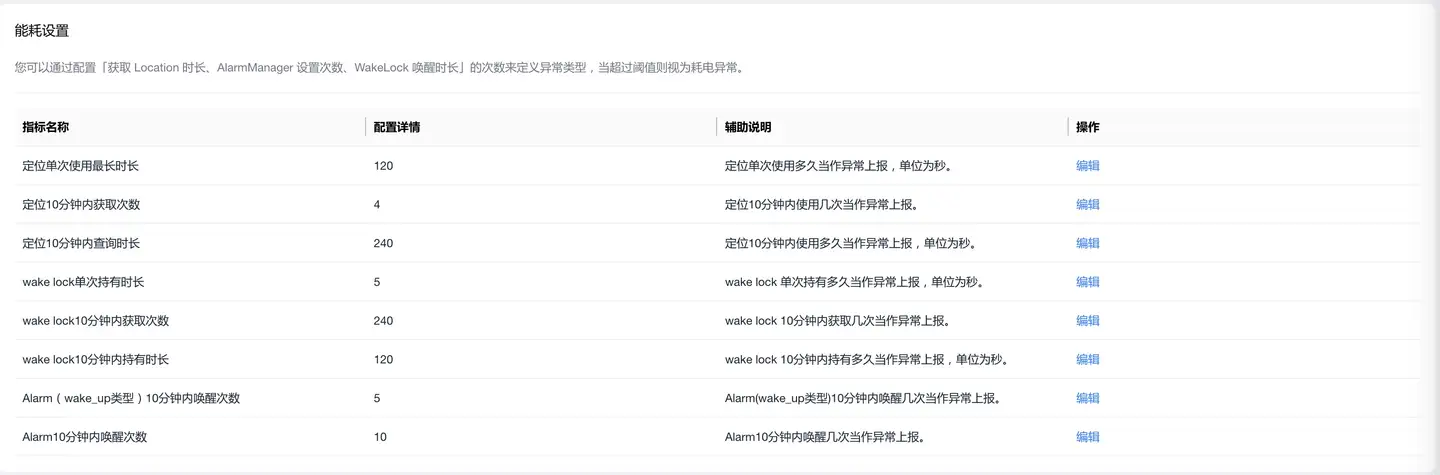Screen dimensions: 1440x475
Task: Open 编辑 for 定位10分钟内查询时长
Action: point(1087,243)
